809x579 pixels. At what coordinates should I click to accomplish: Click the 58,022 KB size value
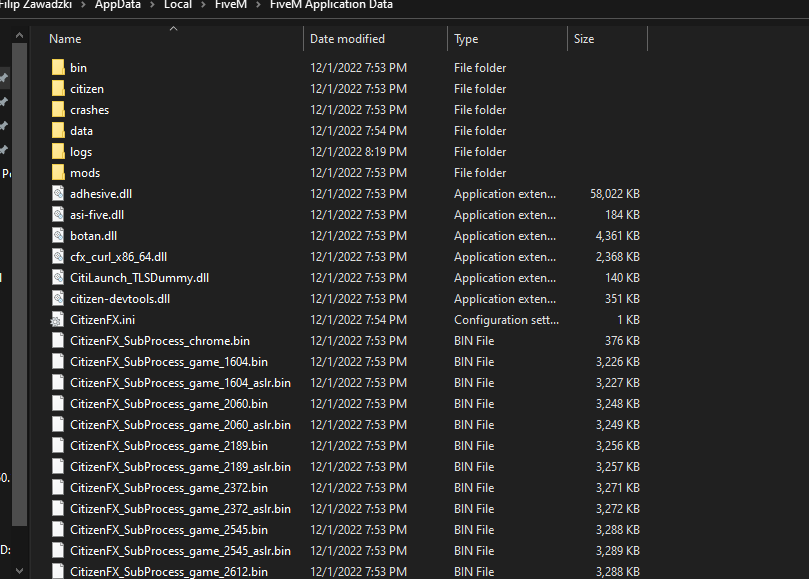(x=615, y=194)
